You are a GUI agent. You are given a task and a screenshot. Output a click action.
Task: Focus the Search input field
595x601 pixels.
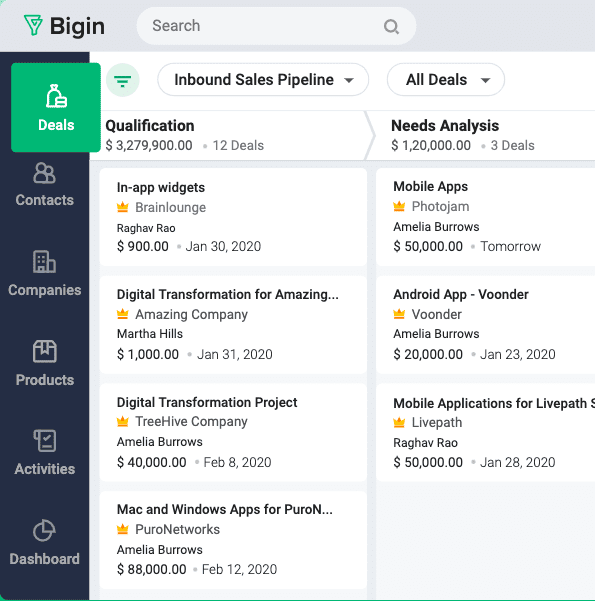coord(276,26)
